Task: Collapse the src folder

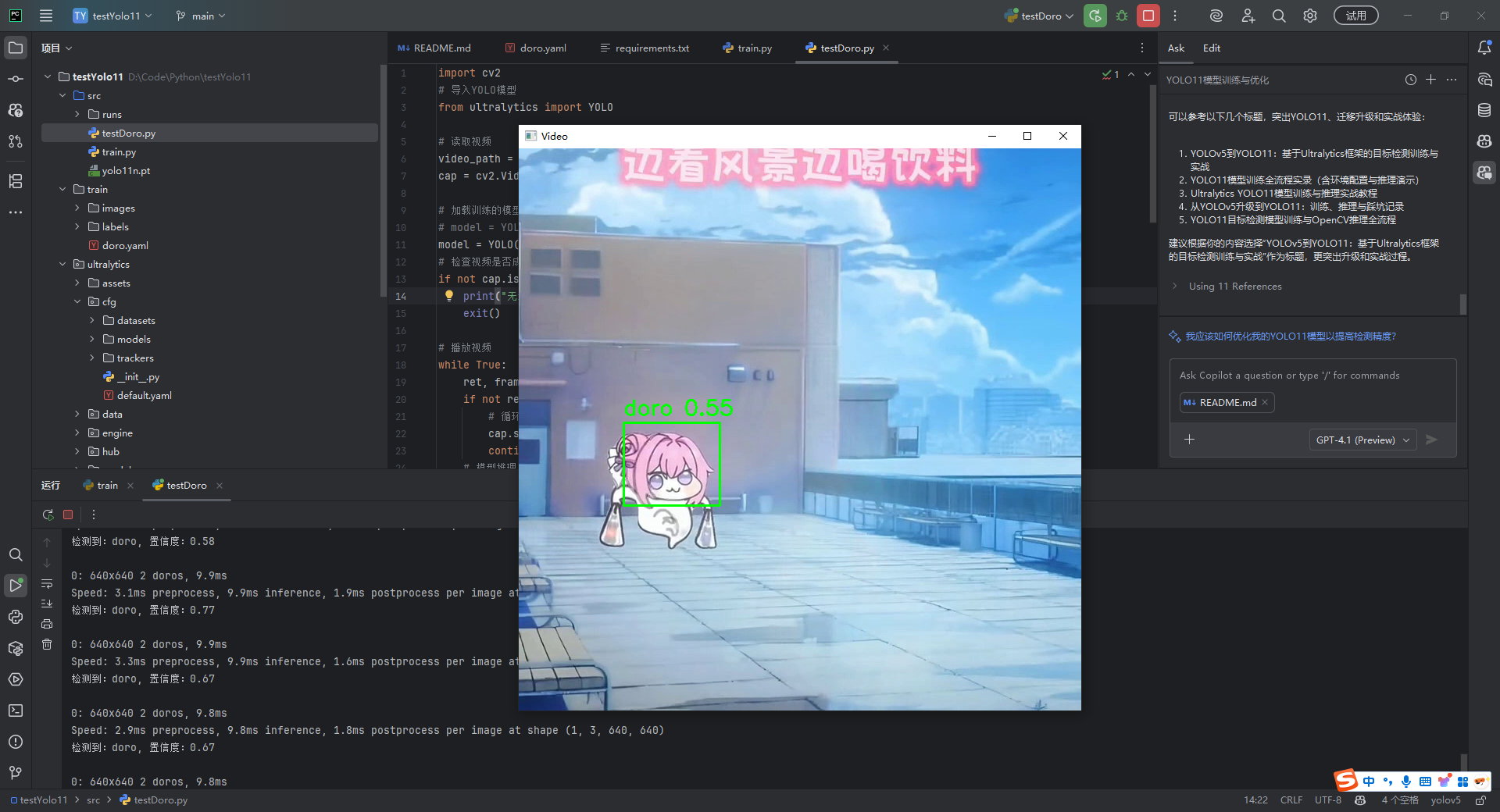Action: coord(62,95)
